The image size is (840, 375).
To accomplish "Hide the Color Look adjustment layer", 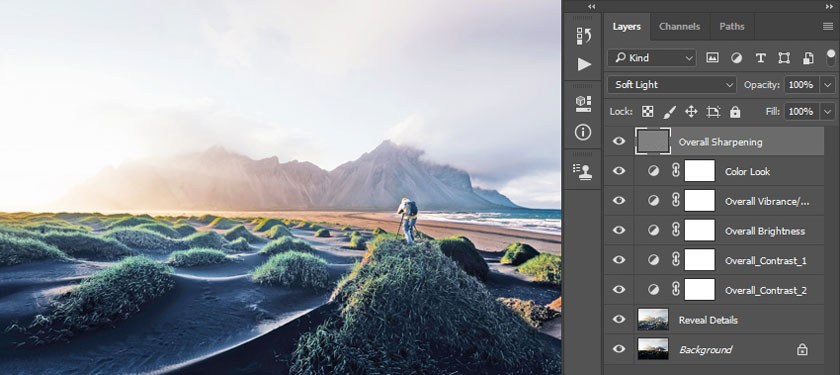I will point(619,171).
